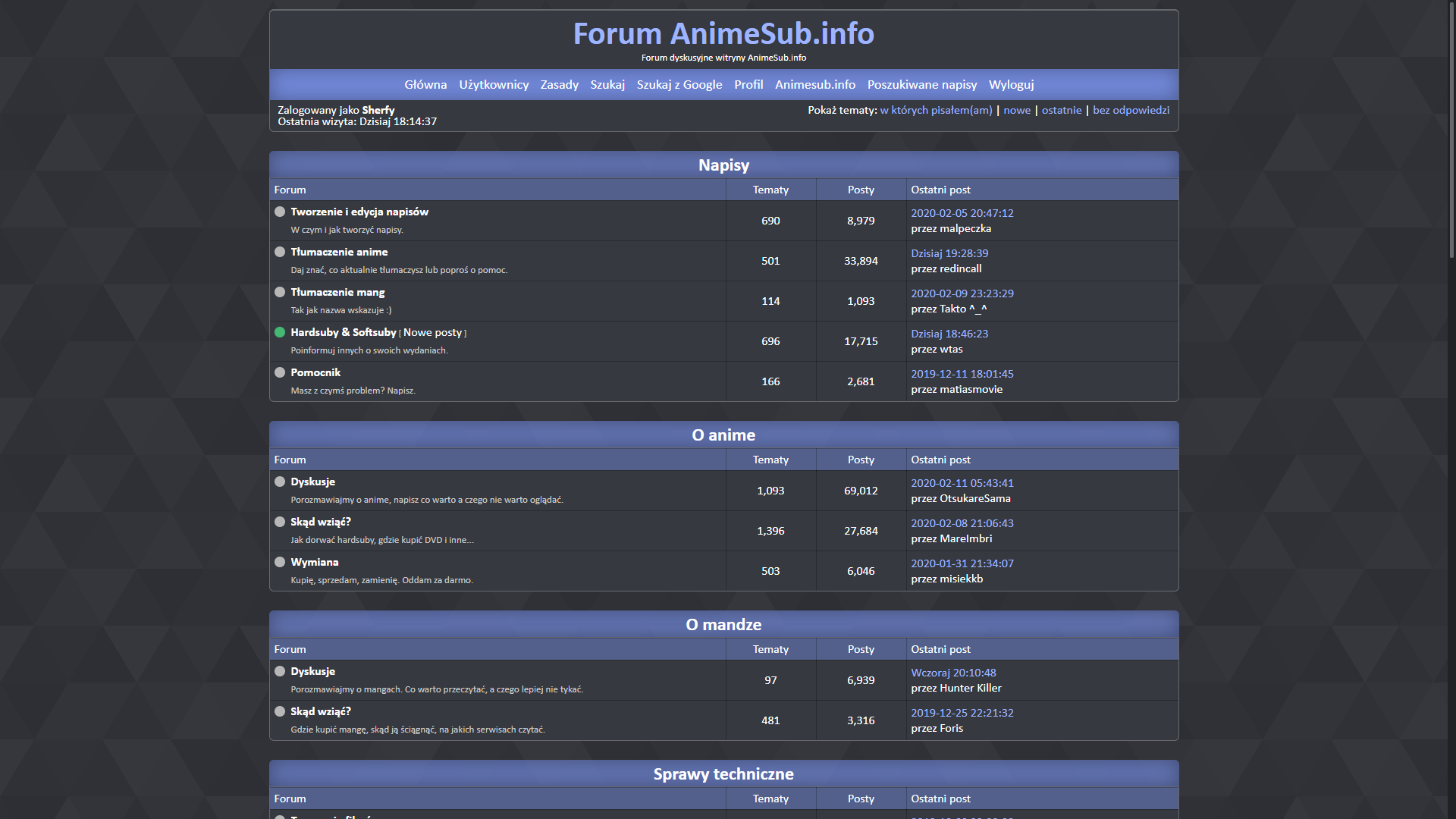Click the status icon beside Tworzenie i edycja napisów
Viewport: 1456px width, 819px height.
[x=280, y=212]
